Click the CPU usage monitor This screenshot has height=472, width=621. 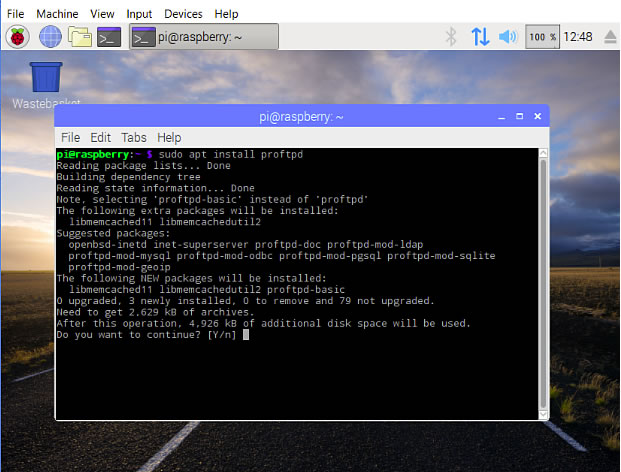[542, 37]
